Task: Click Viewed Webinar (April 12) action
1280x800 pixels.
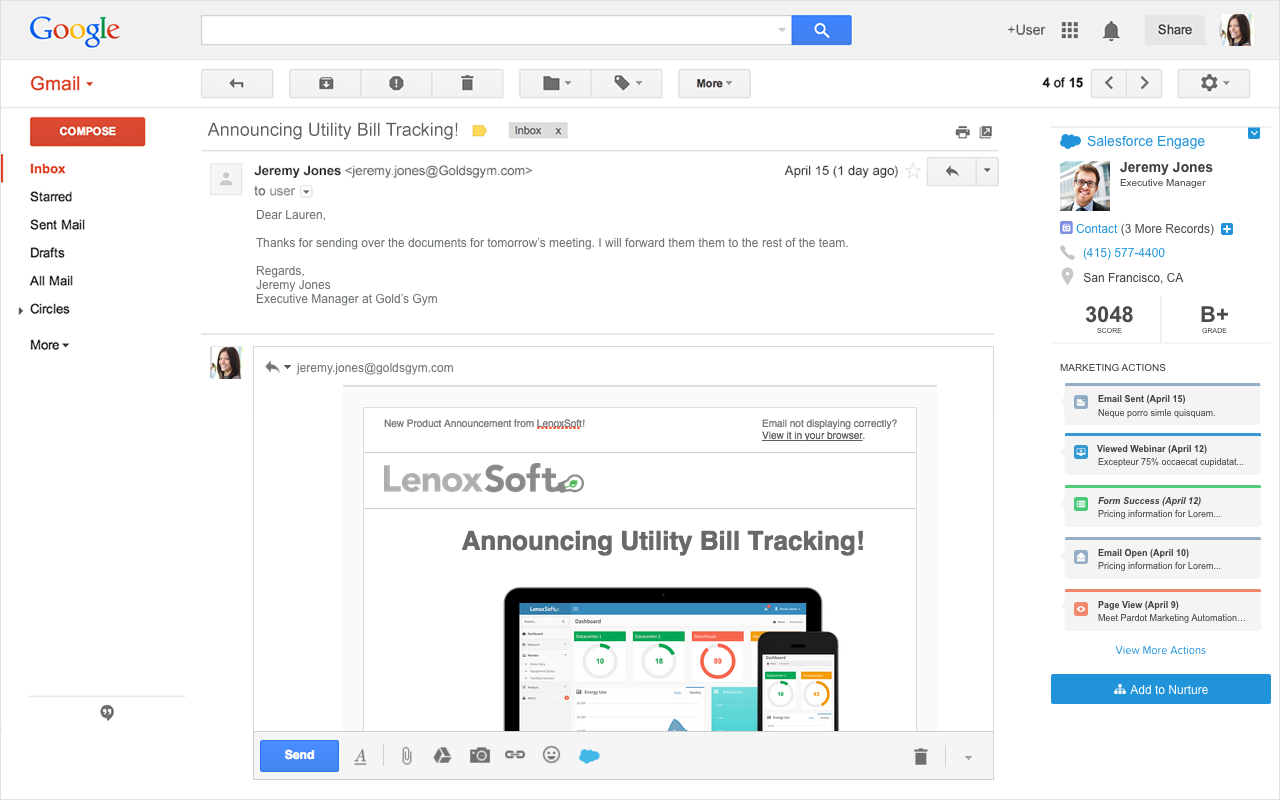Action: [x=1162, y=456]
